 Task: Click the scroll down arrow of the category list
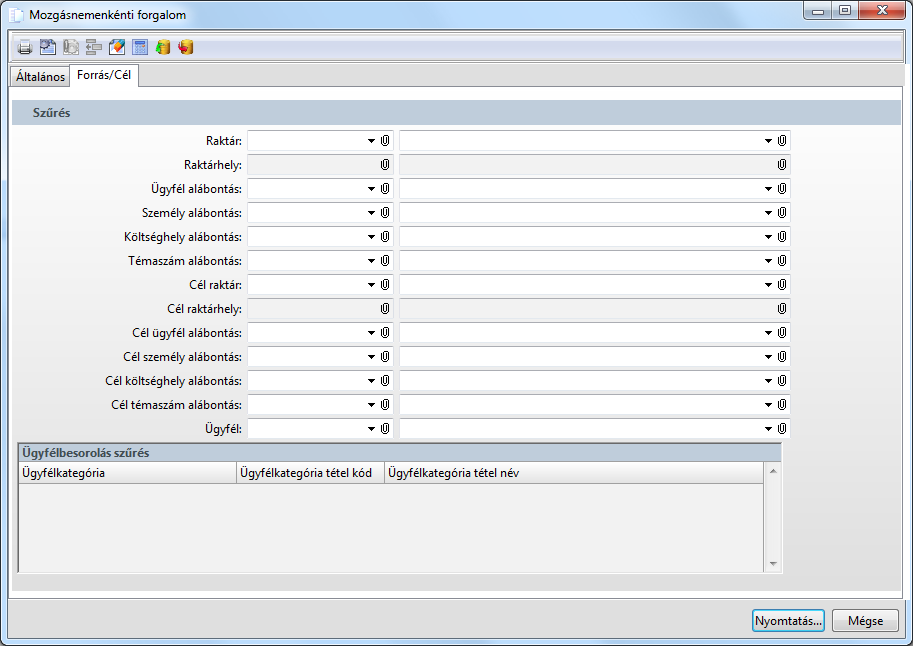coord(772,564)
